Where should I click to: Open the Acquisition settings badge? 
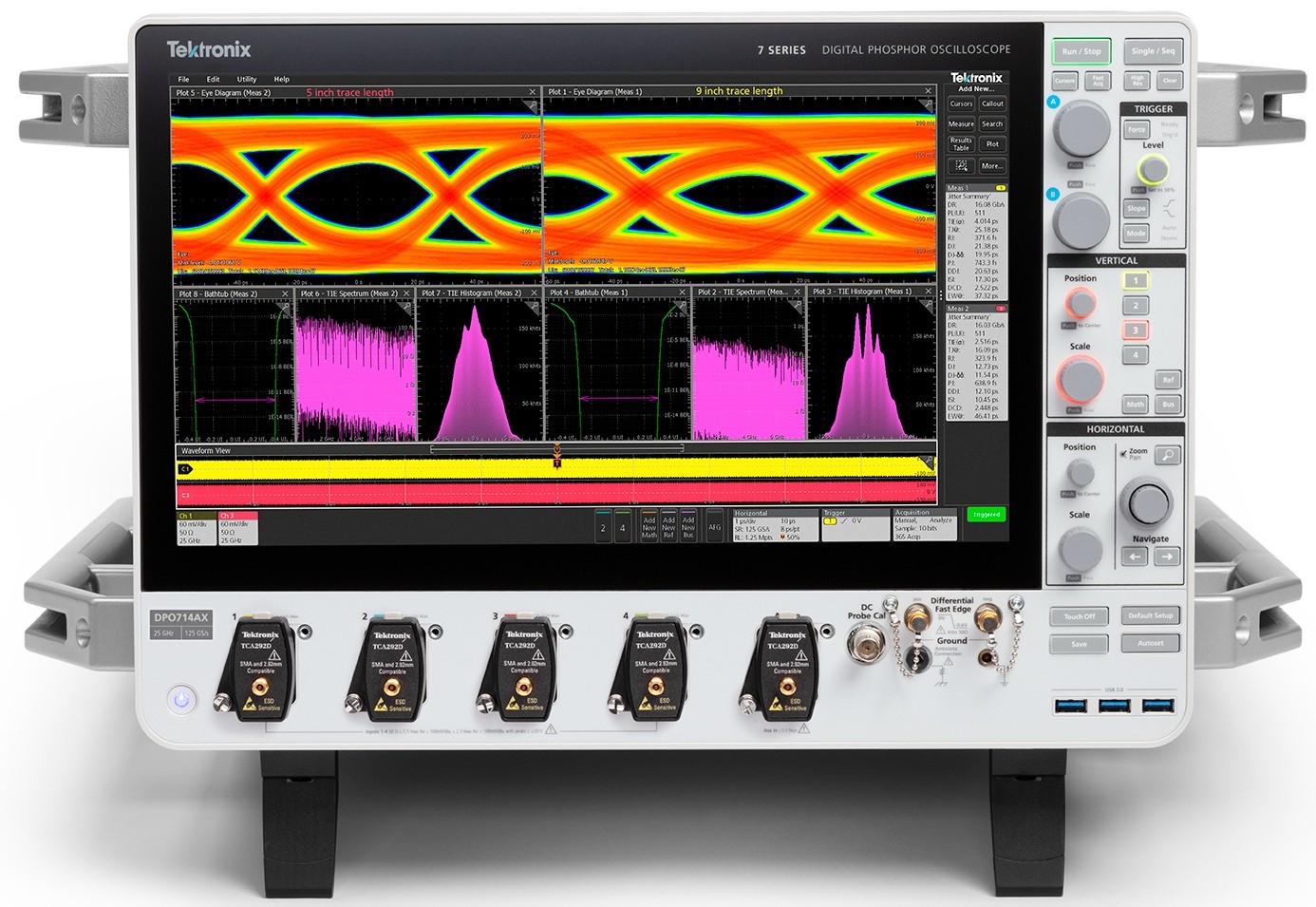924,525
